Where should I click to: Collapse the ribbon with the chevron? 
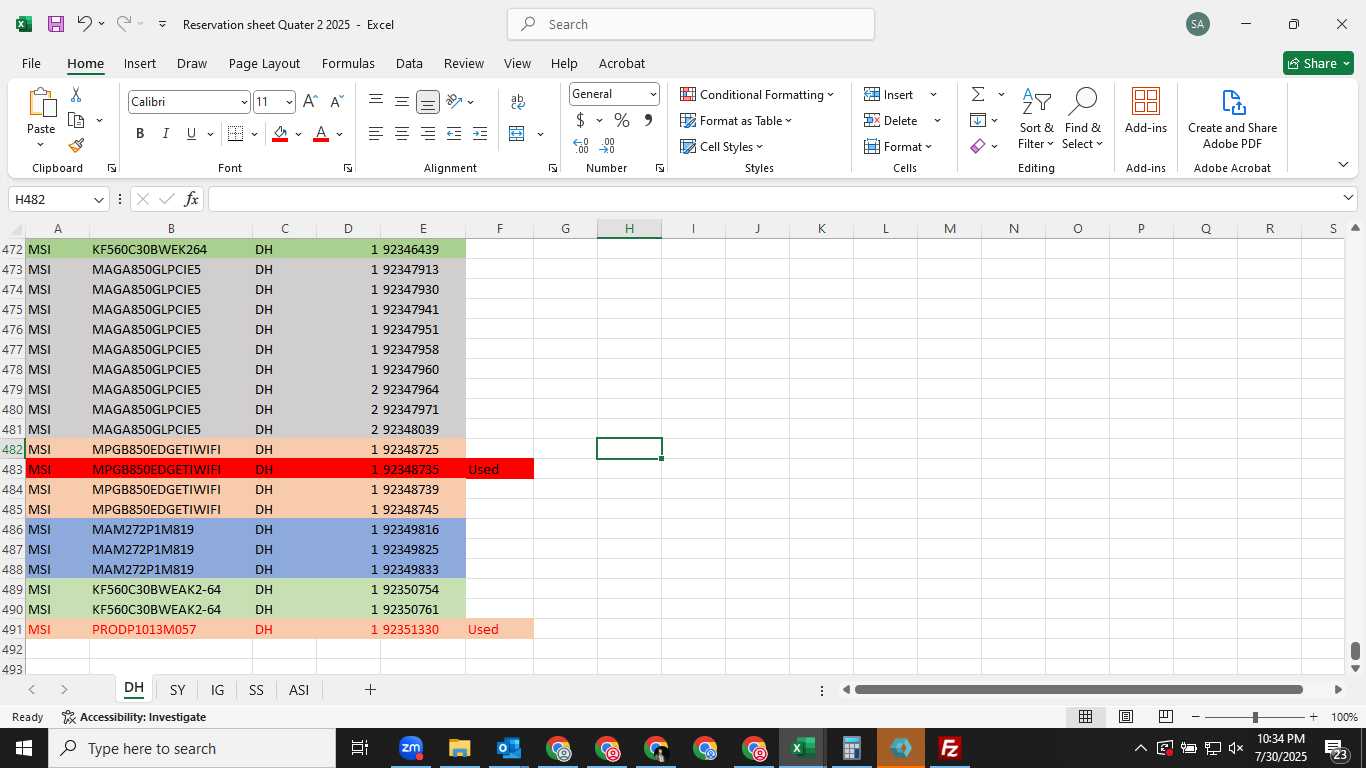(x=1343, y=165)
